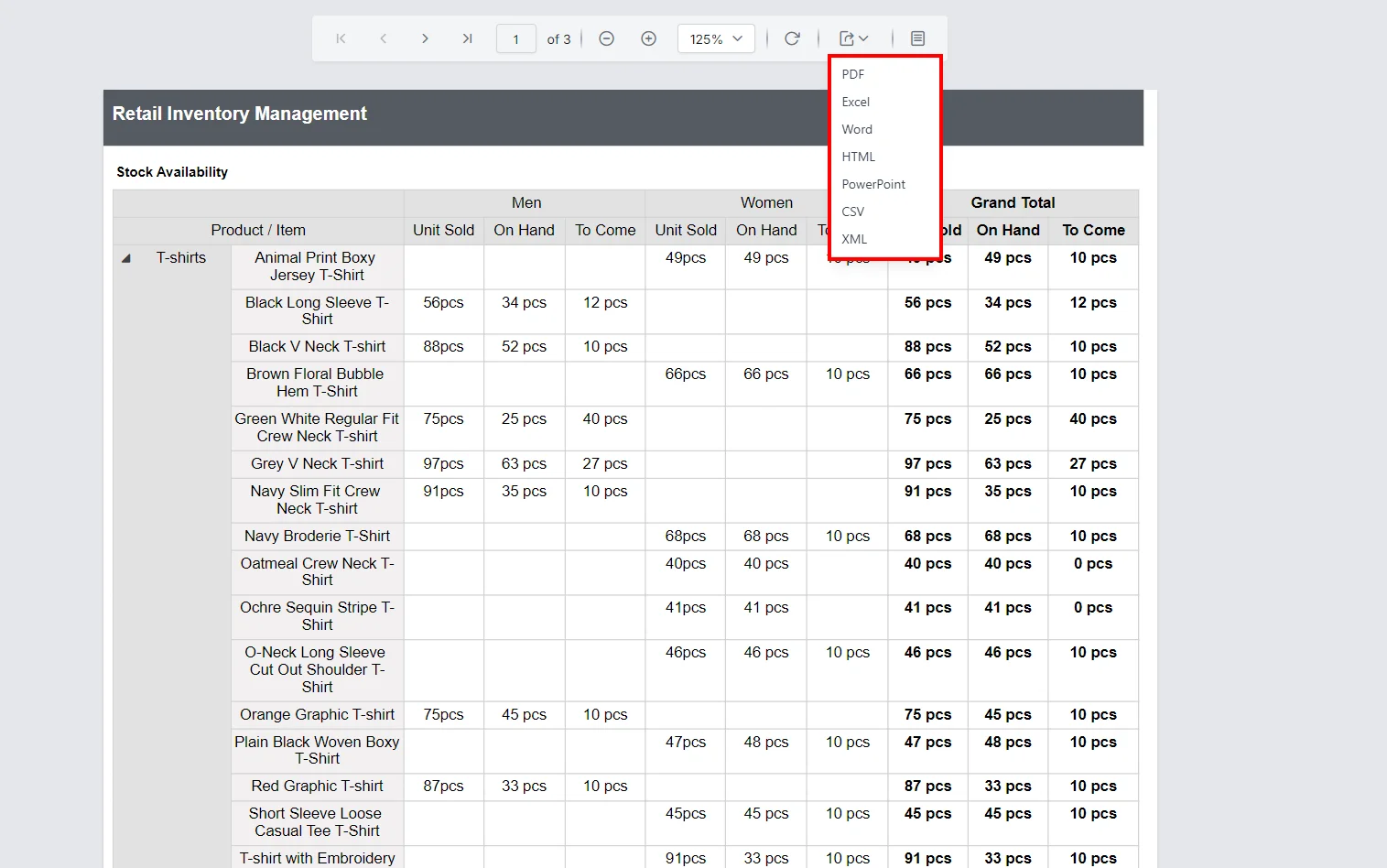The image size is (1387, 868).
Task: Navigate to the previous page
Action: 383,38
